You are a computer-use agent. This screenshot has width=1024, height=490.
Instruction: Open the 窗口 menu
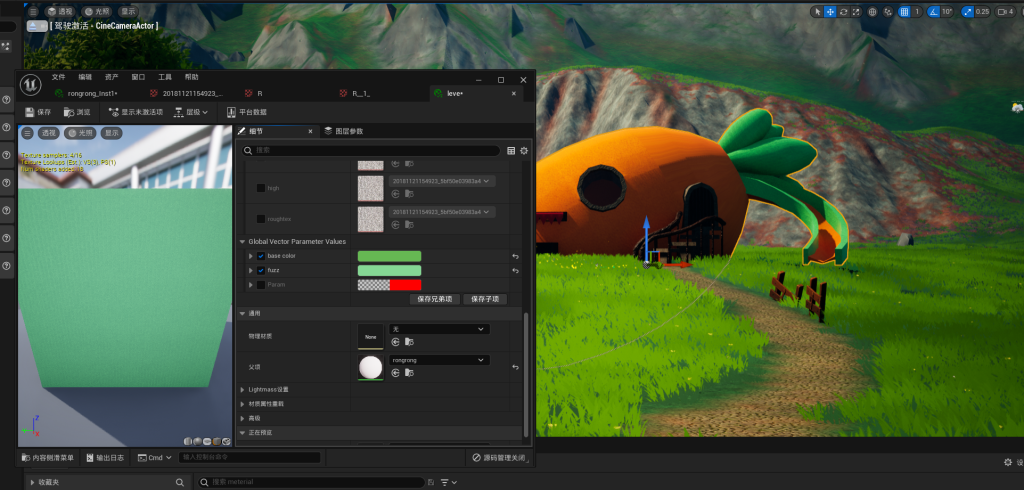click(x=138, y=77)
